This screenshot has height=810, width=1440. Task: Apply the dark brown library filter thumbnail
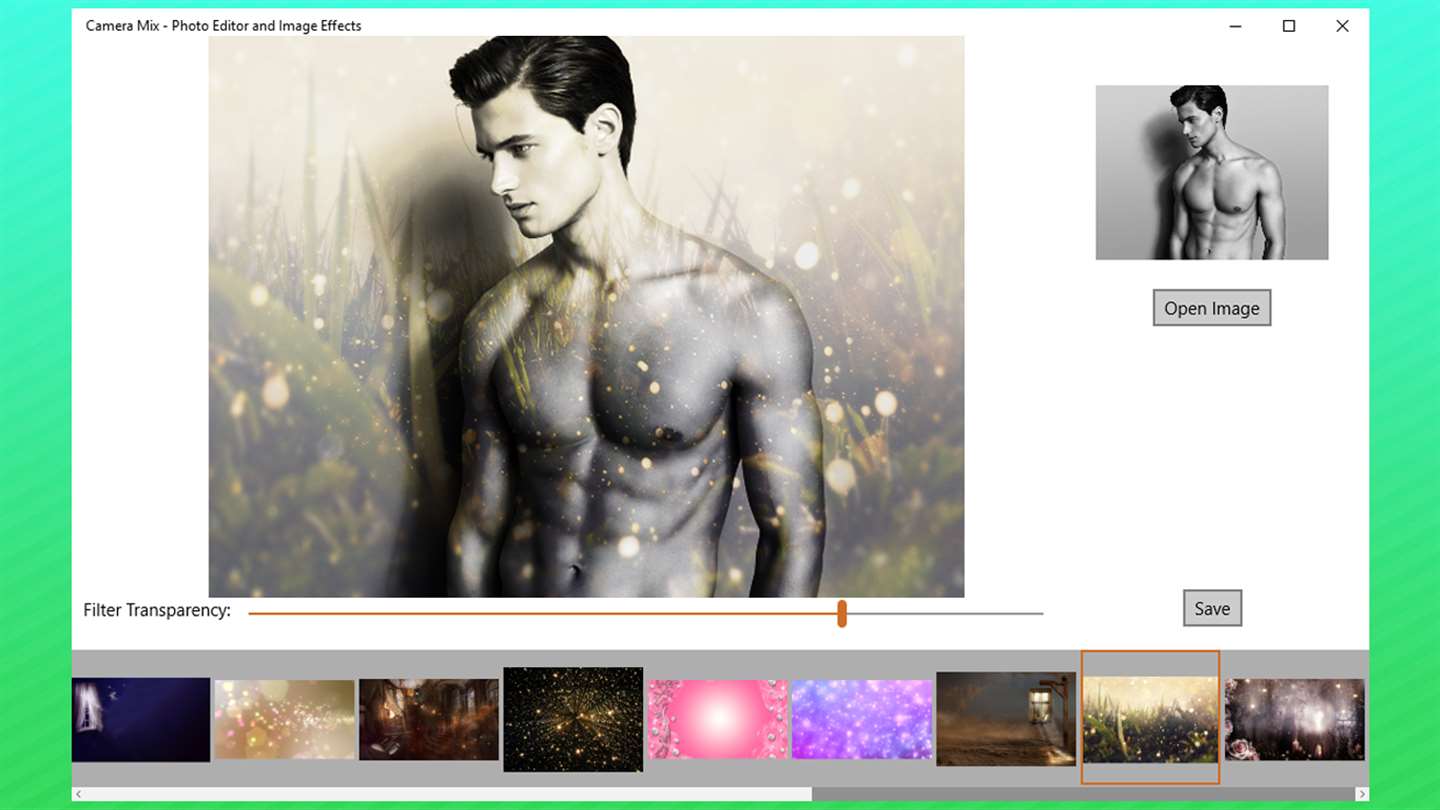(429, 720)
